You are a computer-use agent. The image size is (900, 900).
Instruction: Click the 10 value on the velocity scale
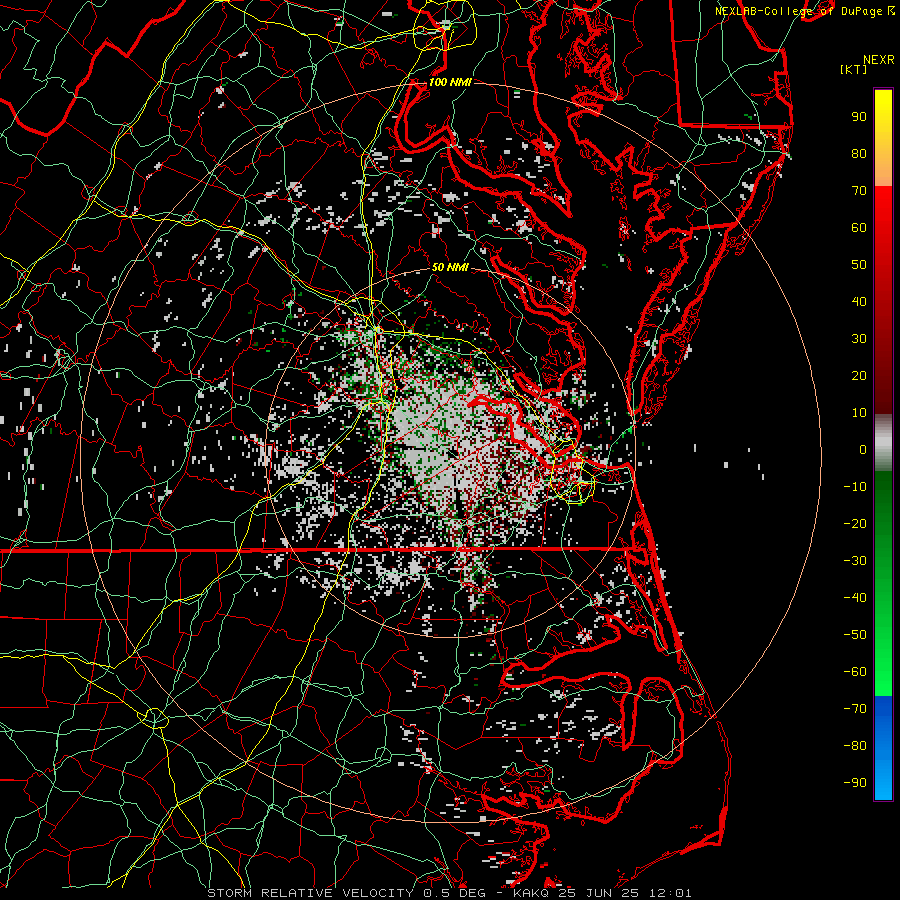859,413
